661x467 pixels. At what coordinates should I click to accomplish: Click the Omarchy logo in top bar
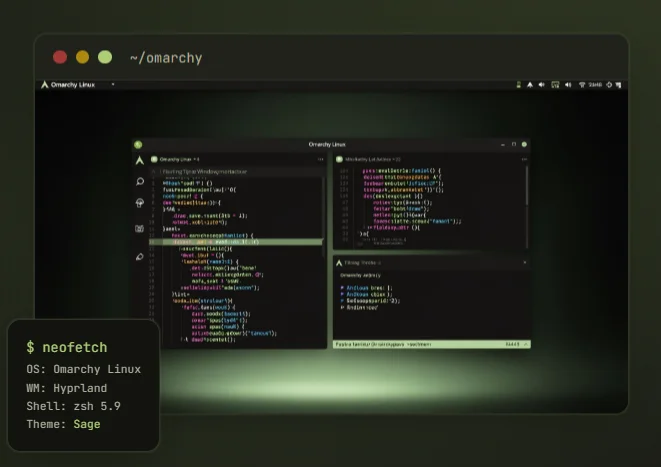[45, 85]
